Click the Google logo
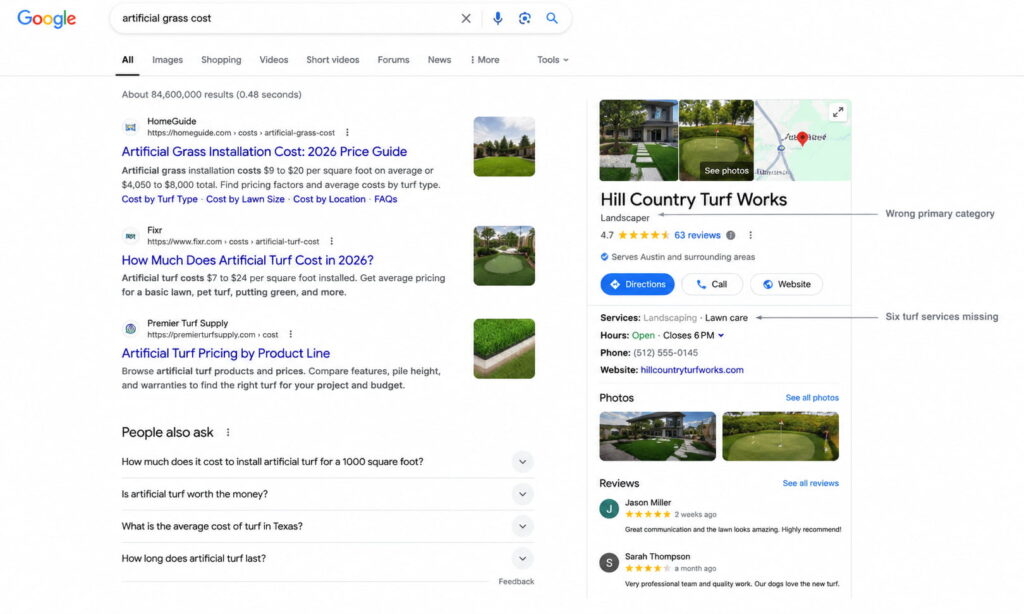 tap(46, 18)
